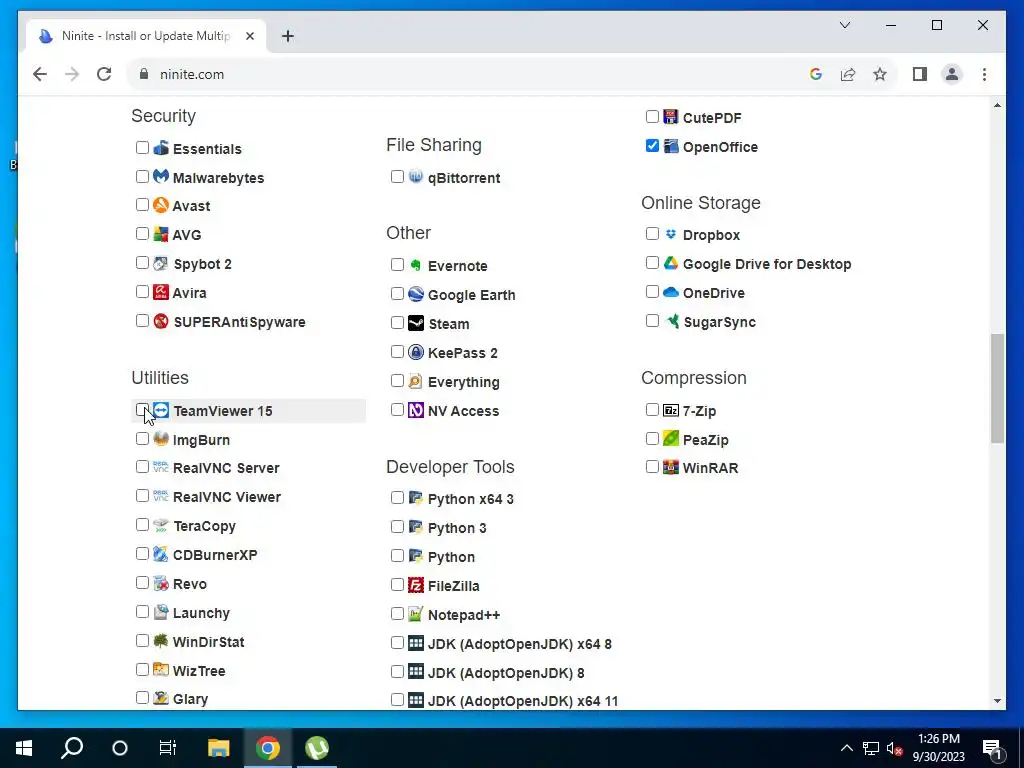The height and width of the screenshot is (768, 1024).
Task: Open taskbar search magnifier
Action: (72, 748)
